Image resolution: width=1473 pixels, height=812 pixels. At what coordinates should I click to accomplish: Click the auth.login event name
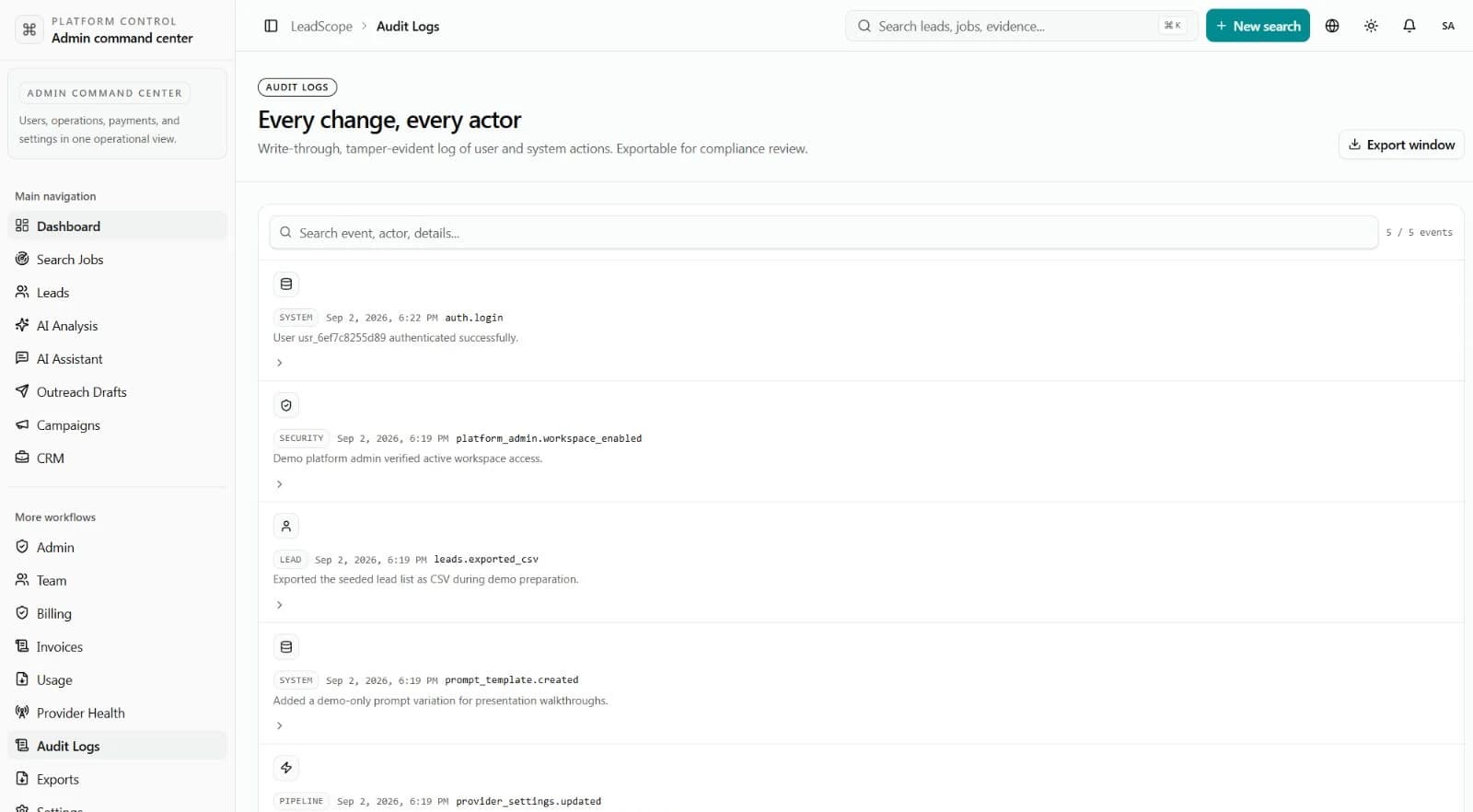[474, 318]
